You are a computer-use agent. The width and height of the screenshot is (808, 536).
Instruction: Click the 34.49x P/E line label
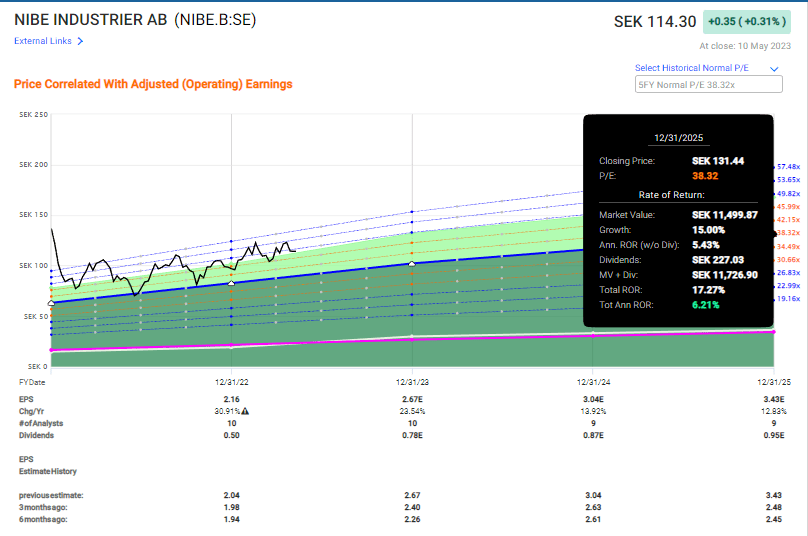tap(788, 246)
